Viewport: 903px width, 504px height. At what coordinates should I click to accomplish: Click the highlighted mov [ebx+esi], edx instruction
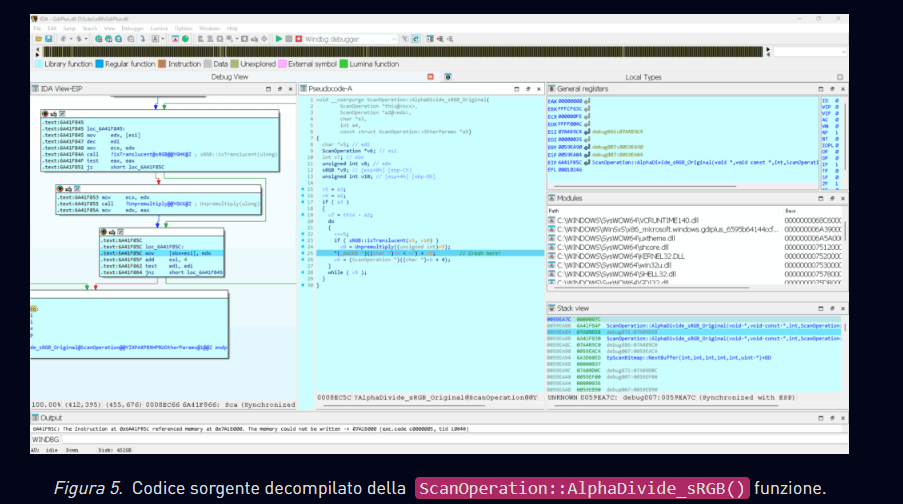click(162, 253)
